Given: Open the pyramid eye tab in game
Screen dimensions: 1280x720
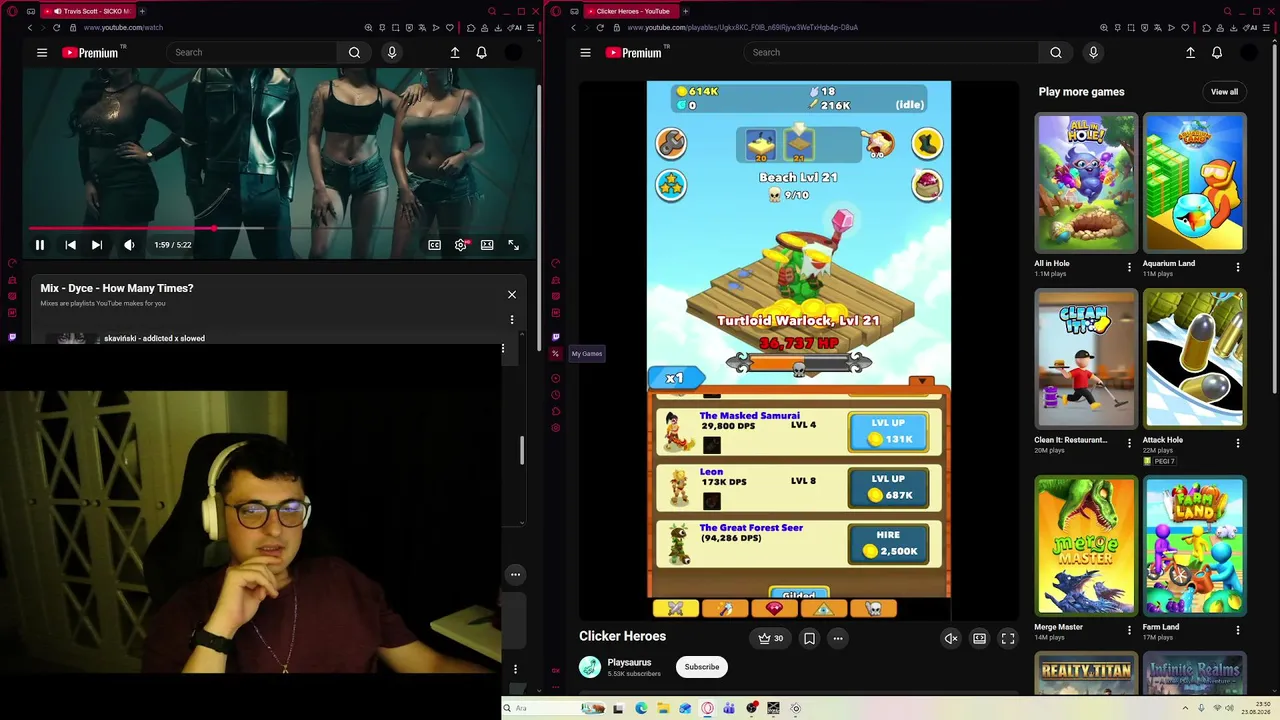Looking at the screenshot, I should tap(823, 608).
